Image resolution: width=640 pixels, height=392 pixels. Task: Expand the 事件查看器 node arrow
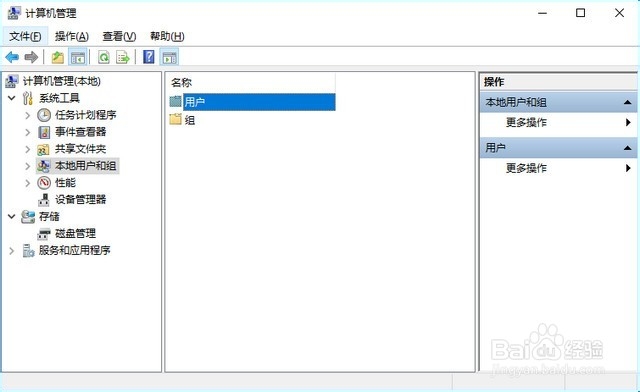[x=27, y=132]
